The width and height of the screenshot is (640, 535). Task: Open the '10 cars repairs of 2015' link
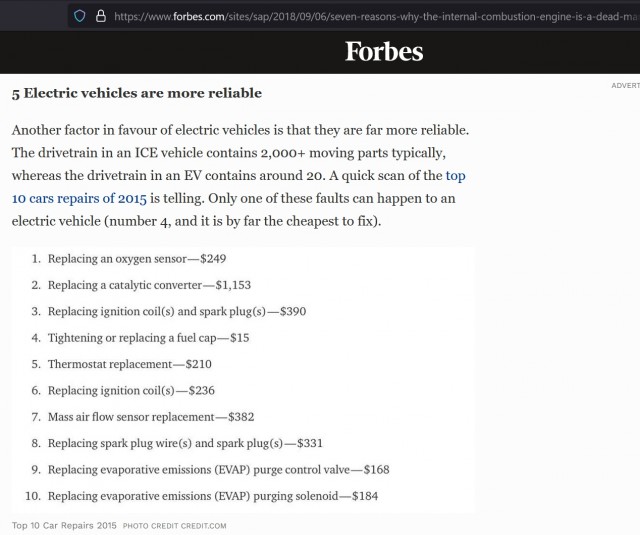pyautogui.click(x=79, y=198)
